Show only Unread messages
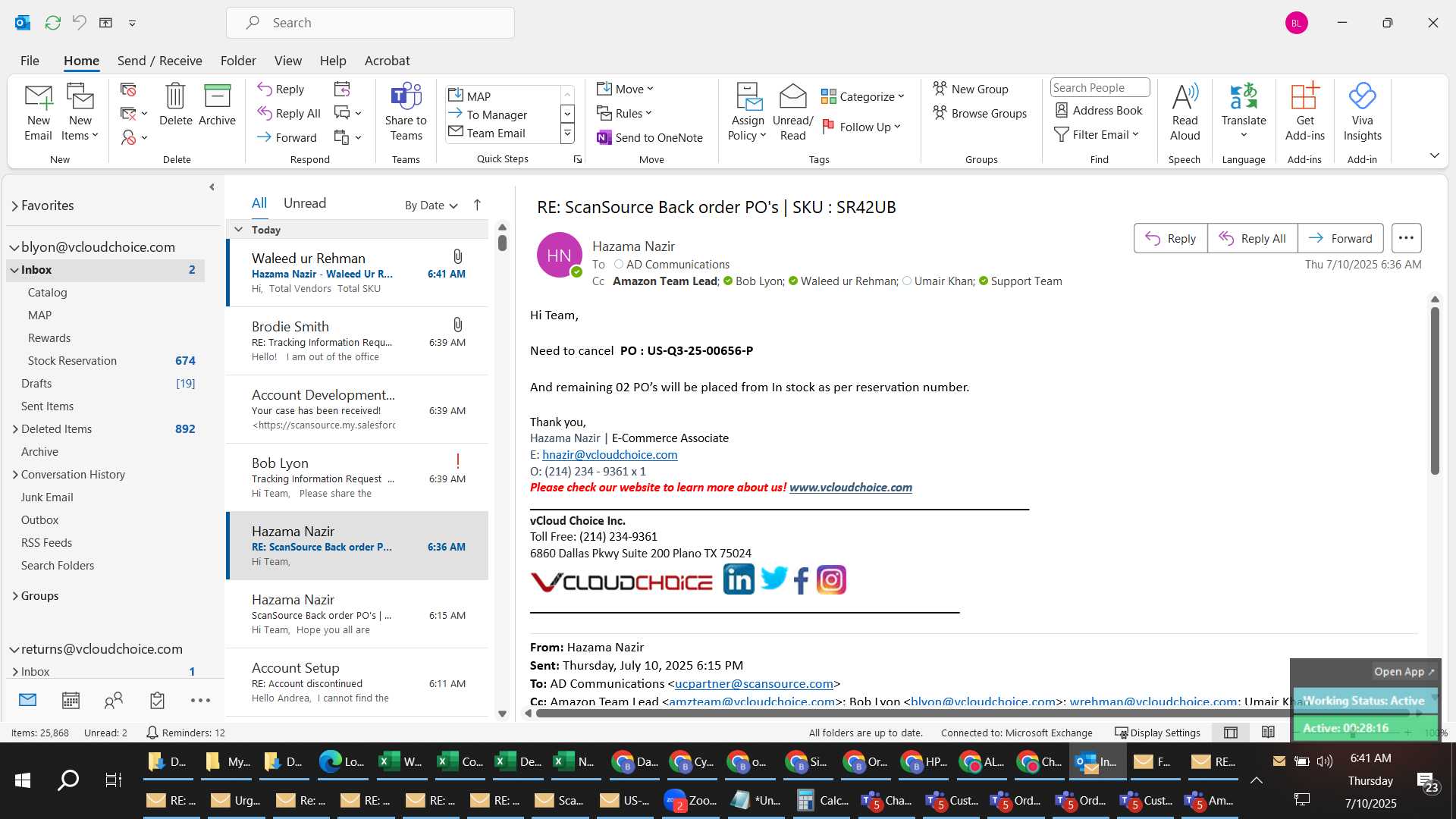This screenshot has height=819, width=1456. (x=305, y=203)
